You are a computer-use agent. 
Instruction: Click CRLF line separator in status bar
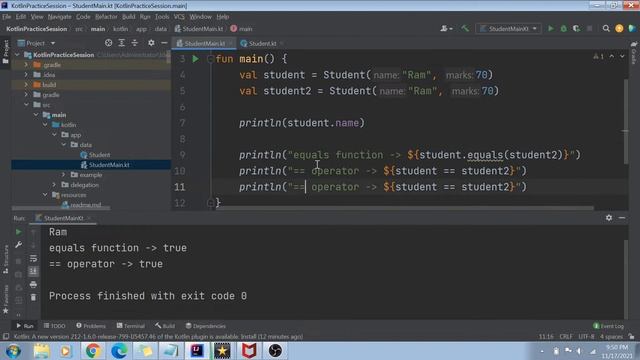[566, 337]
